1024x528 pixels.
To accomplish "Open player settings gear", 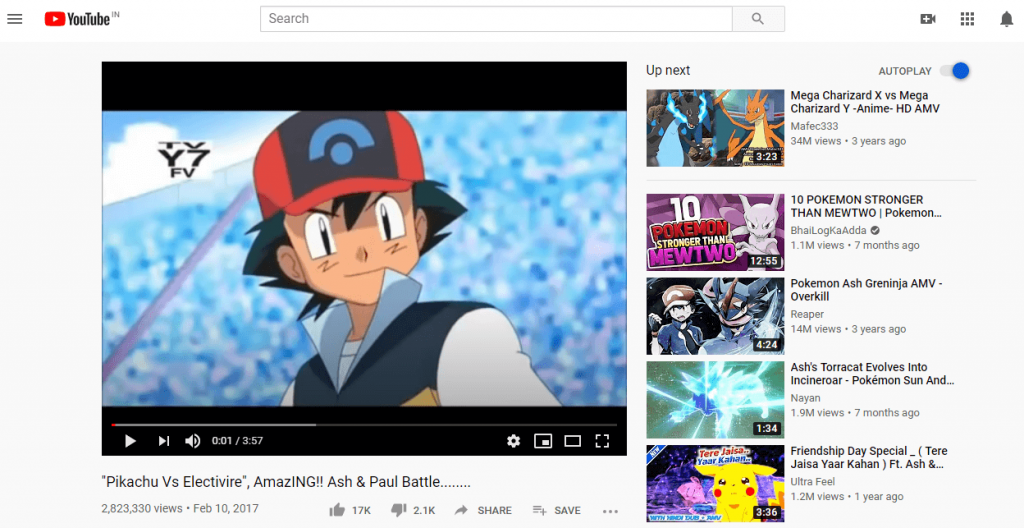I will [x=513, y=441].
